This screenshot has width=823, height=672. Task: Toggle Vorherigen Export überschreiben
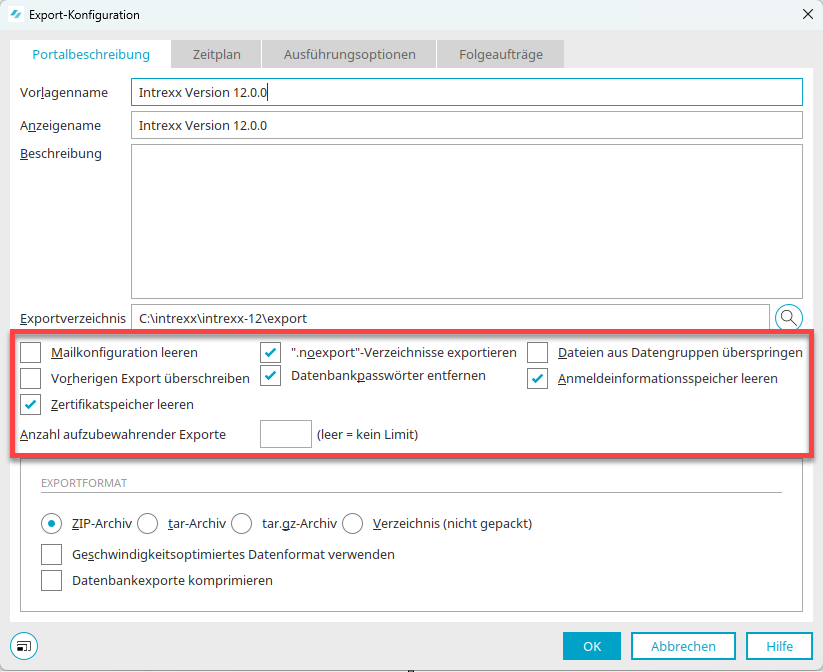click(31, 378)
